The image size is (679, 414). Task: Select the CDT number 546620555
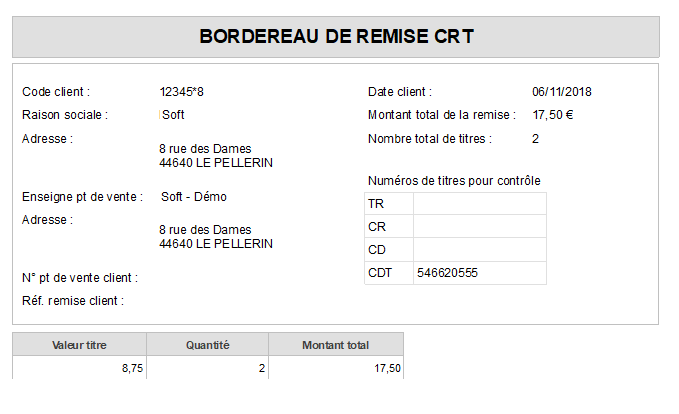point(447,273)
